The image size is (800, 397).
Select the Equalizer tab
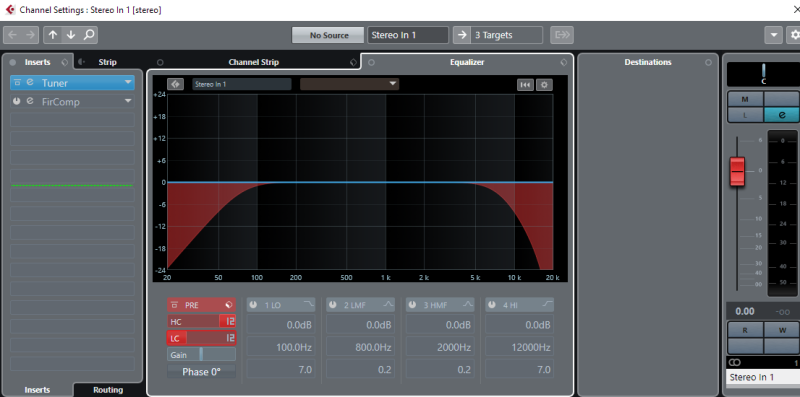point(467,62)
